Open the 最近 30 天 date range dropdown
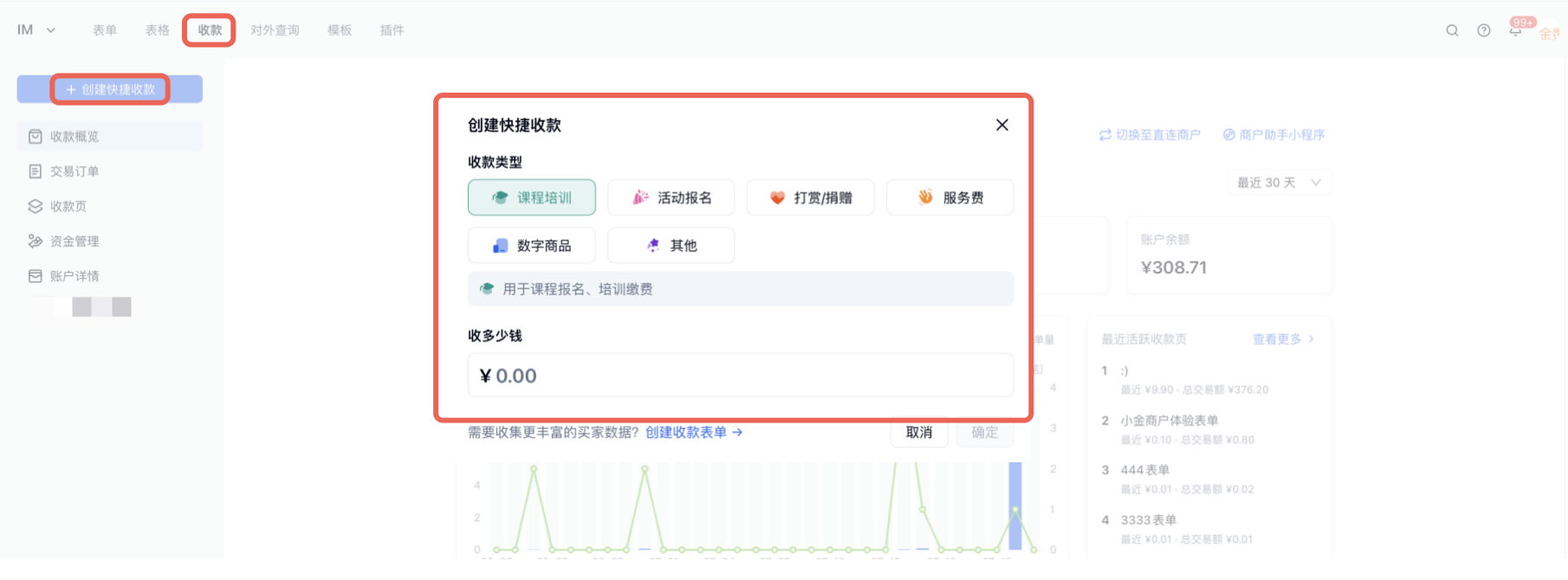1568x580 pixels. tap(1280, 183)
